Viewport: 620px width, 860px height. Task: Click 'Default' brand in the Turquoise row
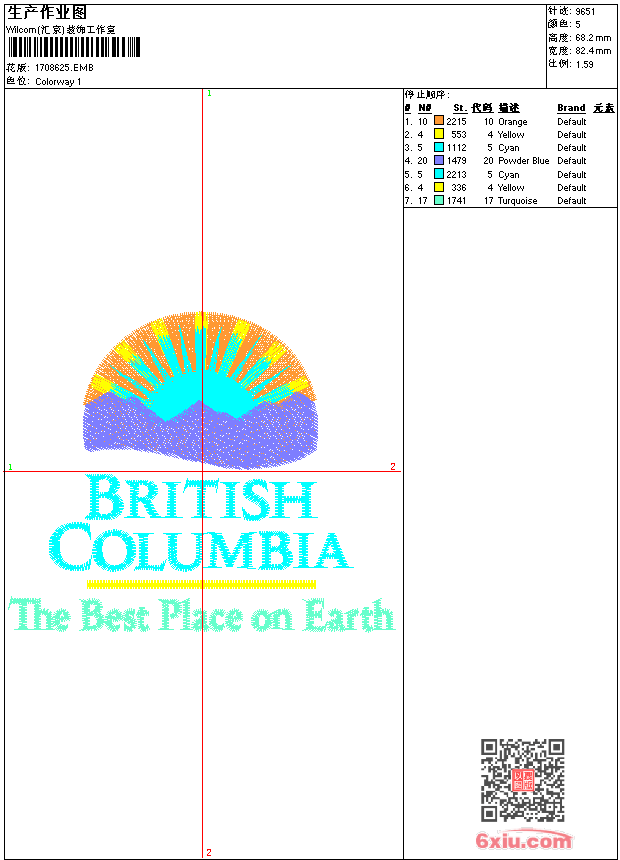point(572,201)
